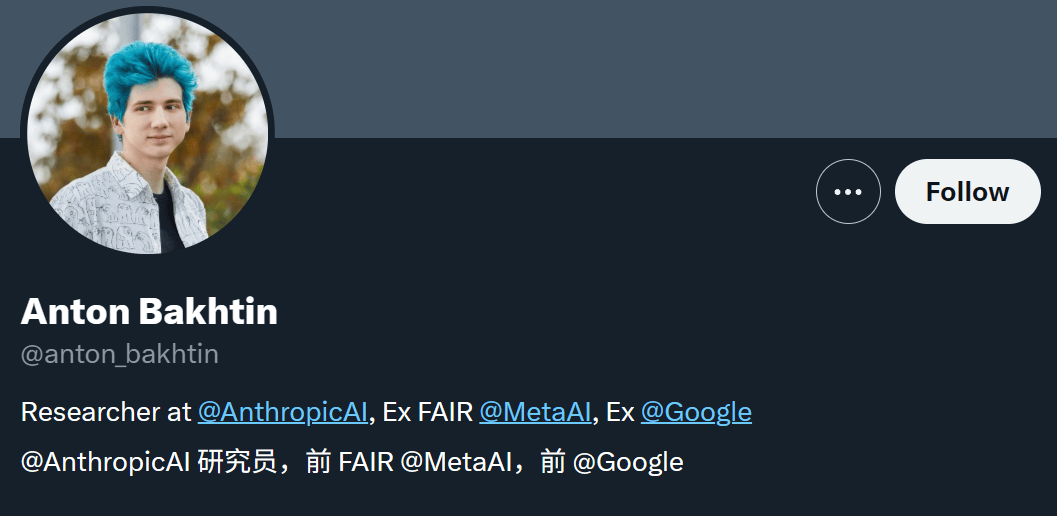Click @Google in the Chinese translated line
The height and width of the screenshot is (516, 1057).
pos(628,462)
